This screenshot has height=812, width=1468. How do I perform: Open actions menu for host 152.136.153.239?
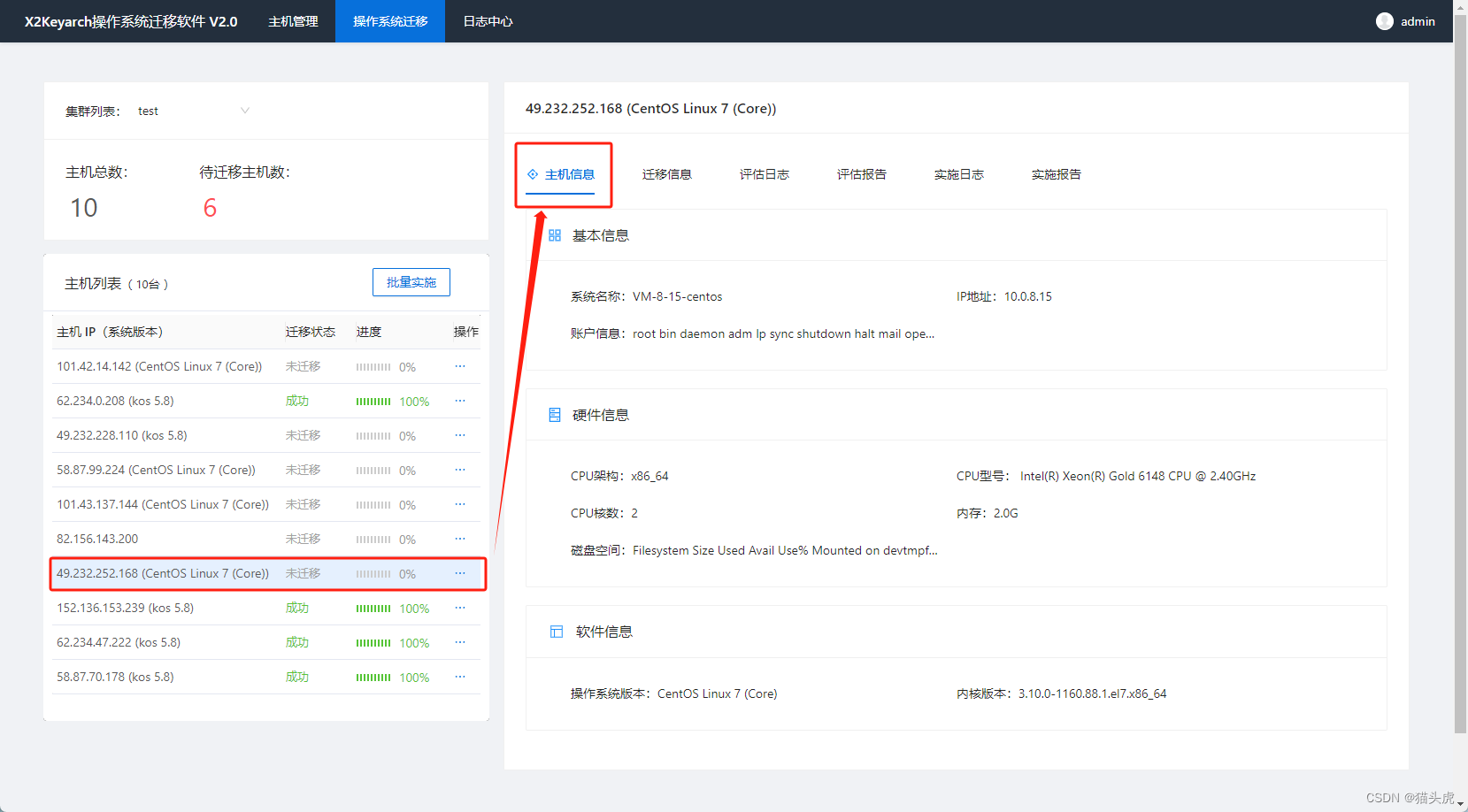click(x=460, y=608)
